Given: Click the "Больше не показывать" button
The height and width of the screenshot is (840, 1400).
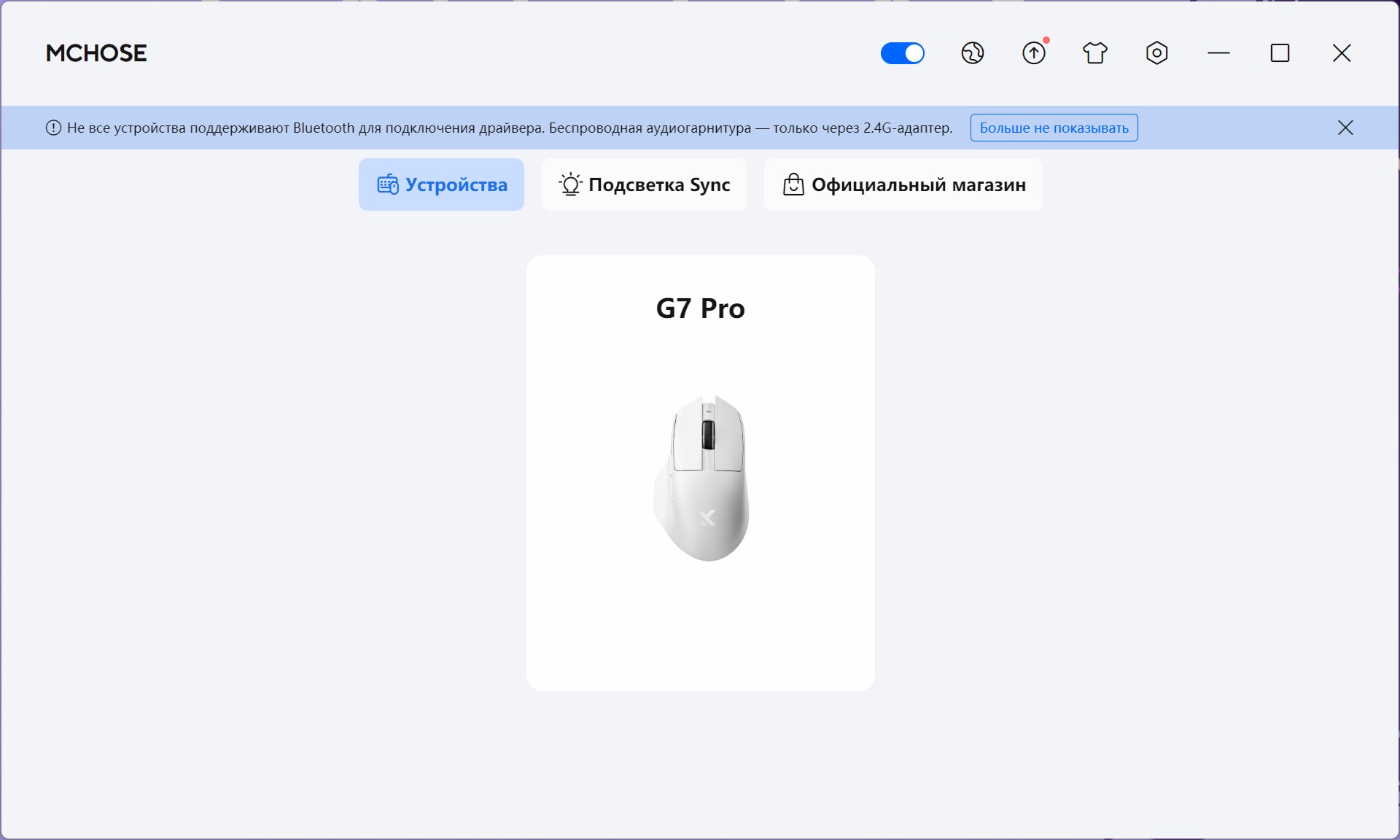Looking at the screenshot, I should [x=1054, y=128].
